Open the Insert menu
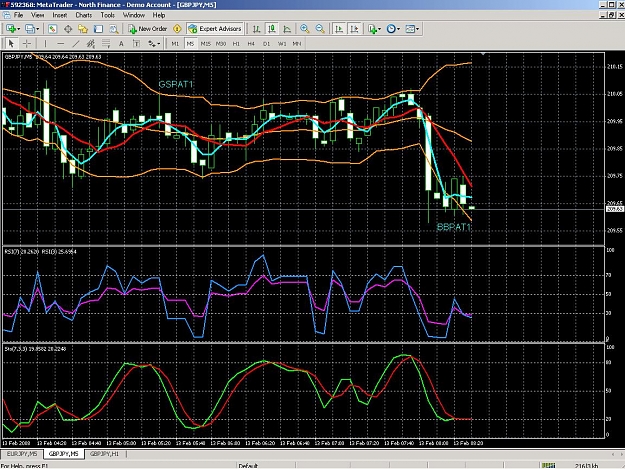Viewport: 625px width, 469px height. (x=60, y=15)
